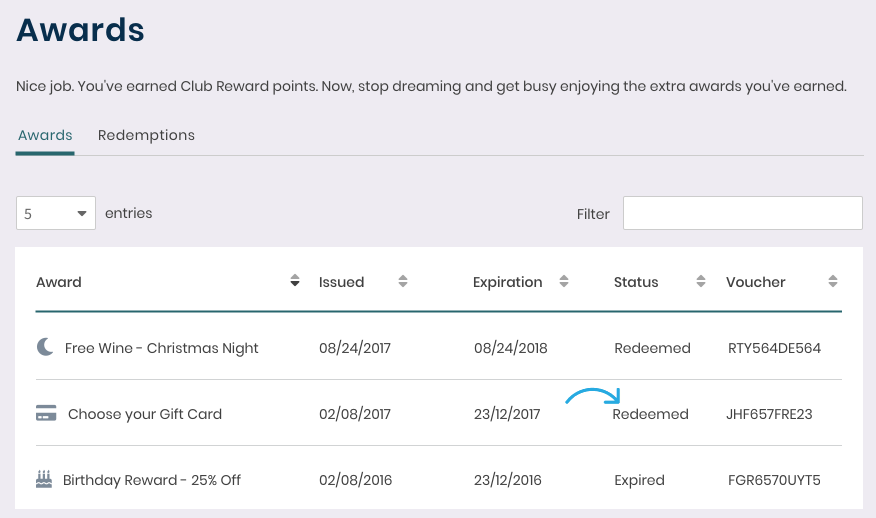This screenshot has height=518, width=876.
Task: Open the Free Wine - Christmas Night award
Action: point(161,348)
